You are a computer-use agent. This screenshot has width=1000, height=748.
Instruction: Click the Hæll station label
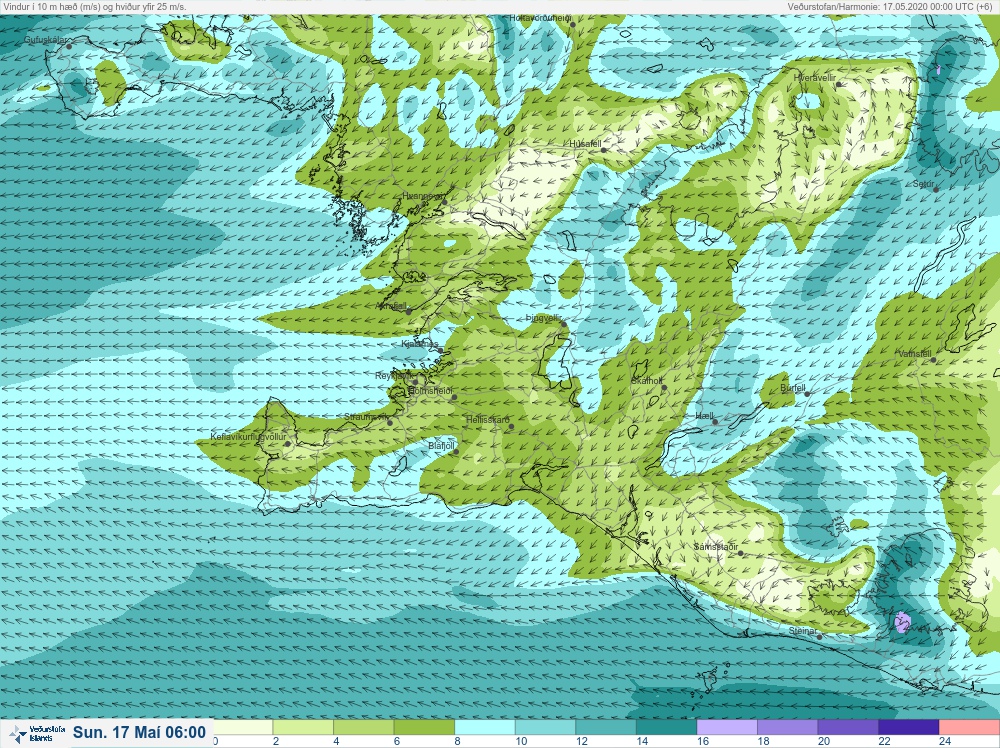coord(704,416)
